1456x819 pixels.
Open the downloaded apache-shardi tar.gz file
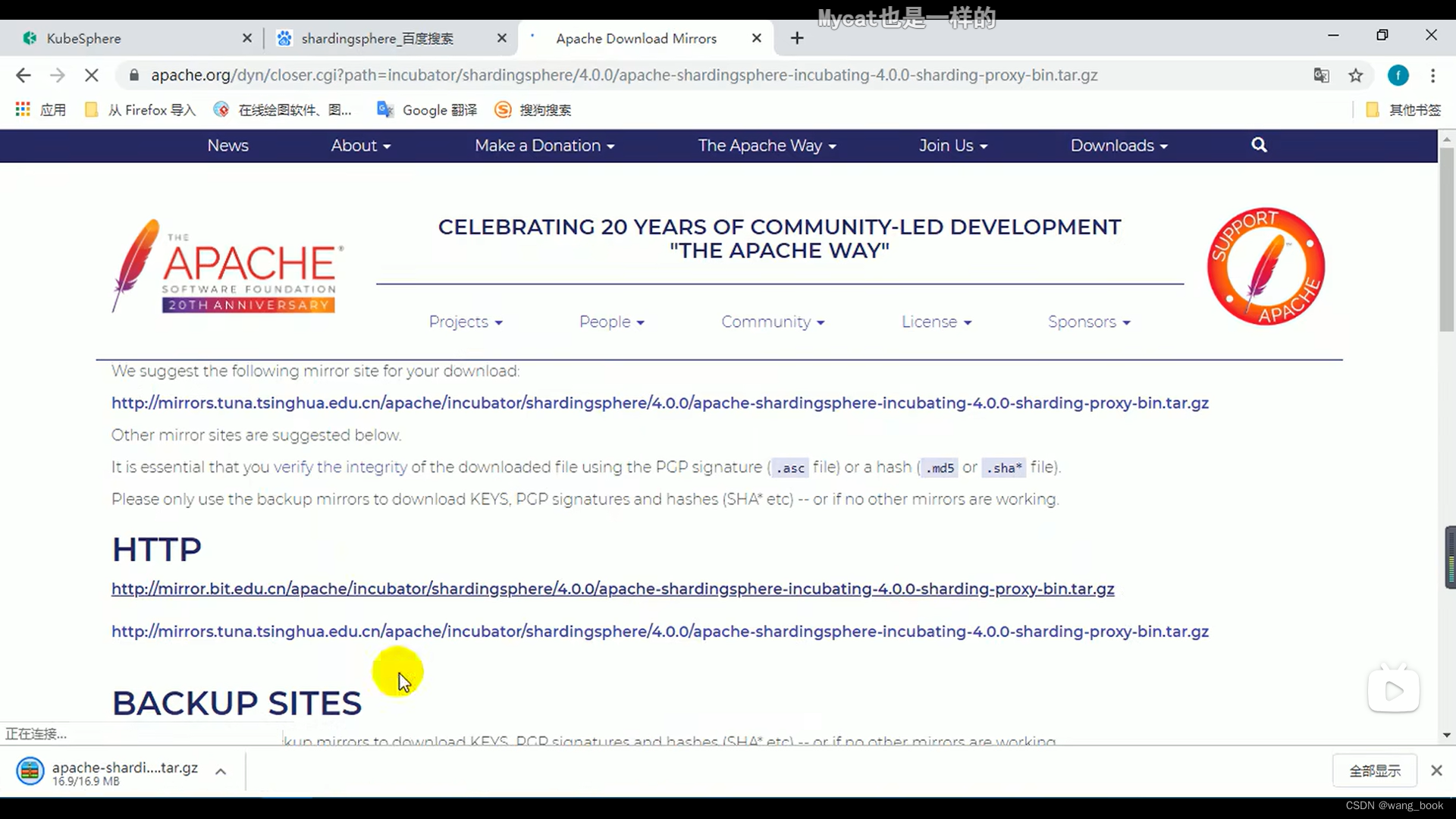106,772
